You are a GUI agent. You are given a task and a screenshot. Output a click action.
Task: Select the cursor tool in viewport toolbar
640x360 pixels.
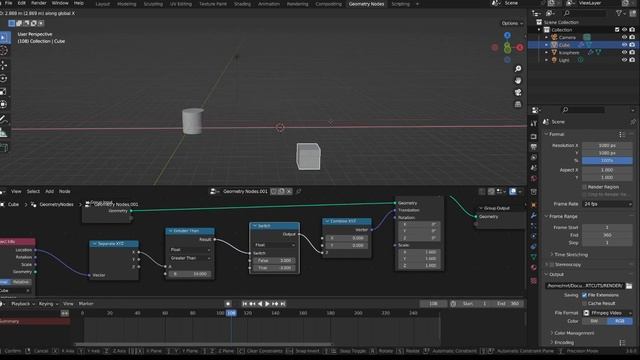(4, 51)
